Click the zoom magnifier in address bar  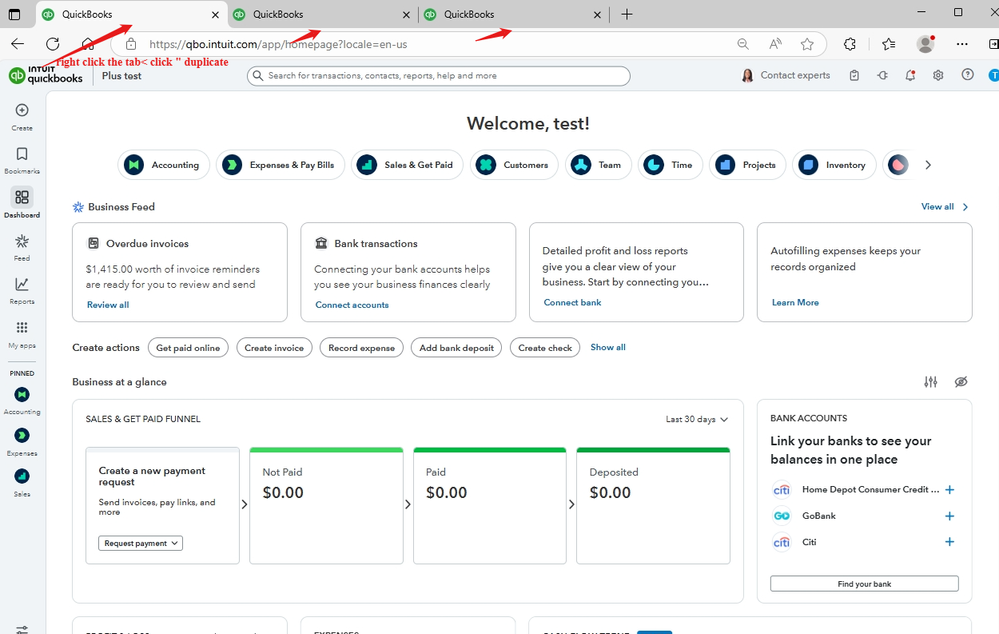tap(743, 44)
